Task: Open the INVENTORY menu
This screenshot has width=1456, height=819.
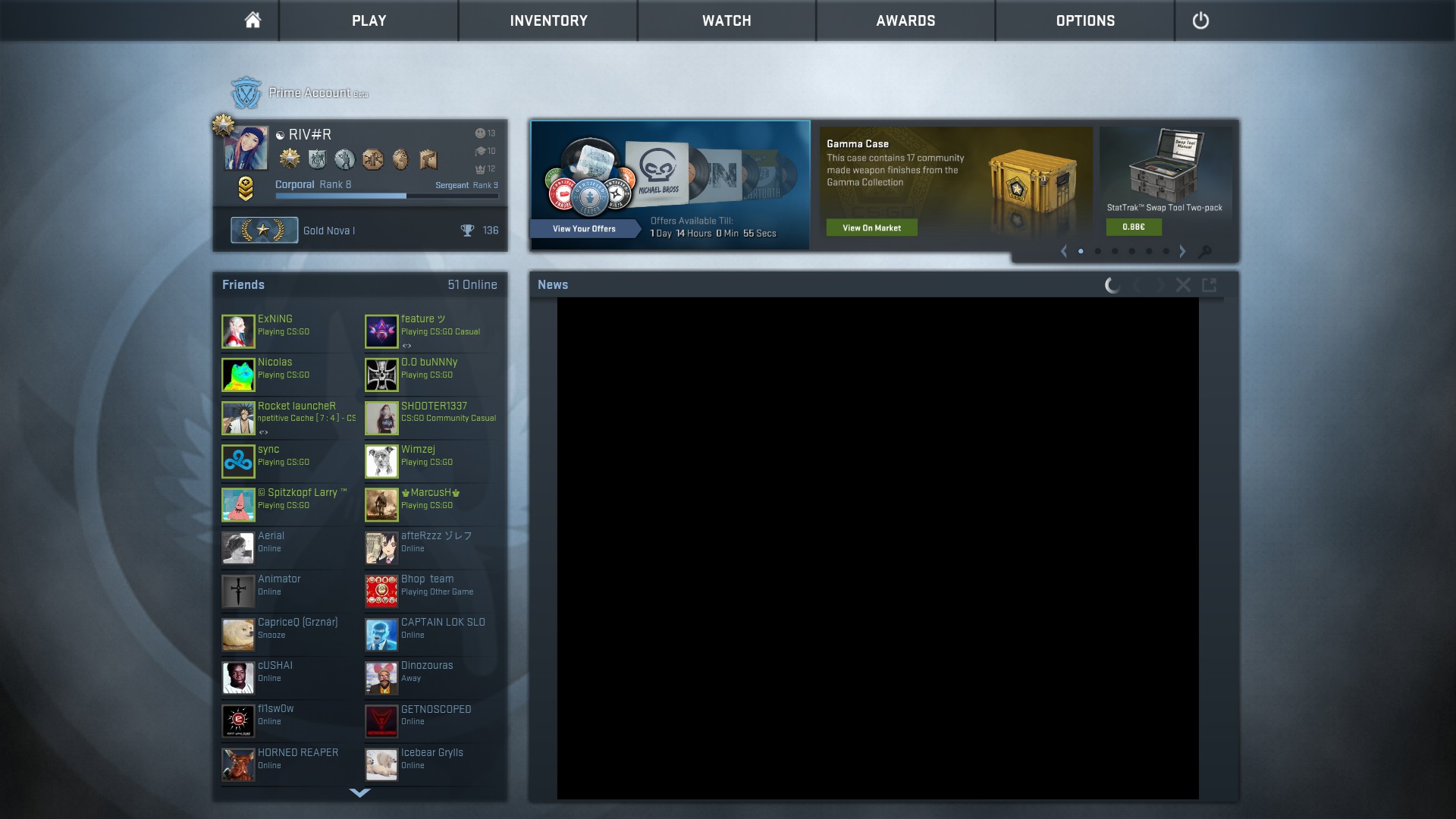Action: 548,20
